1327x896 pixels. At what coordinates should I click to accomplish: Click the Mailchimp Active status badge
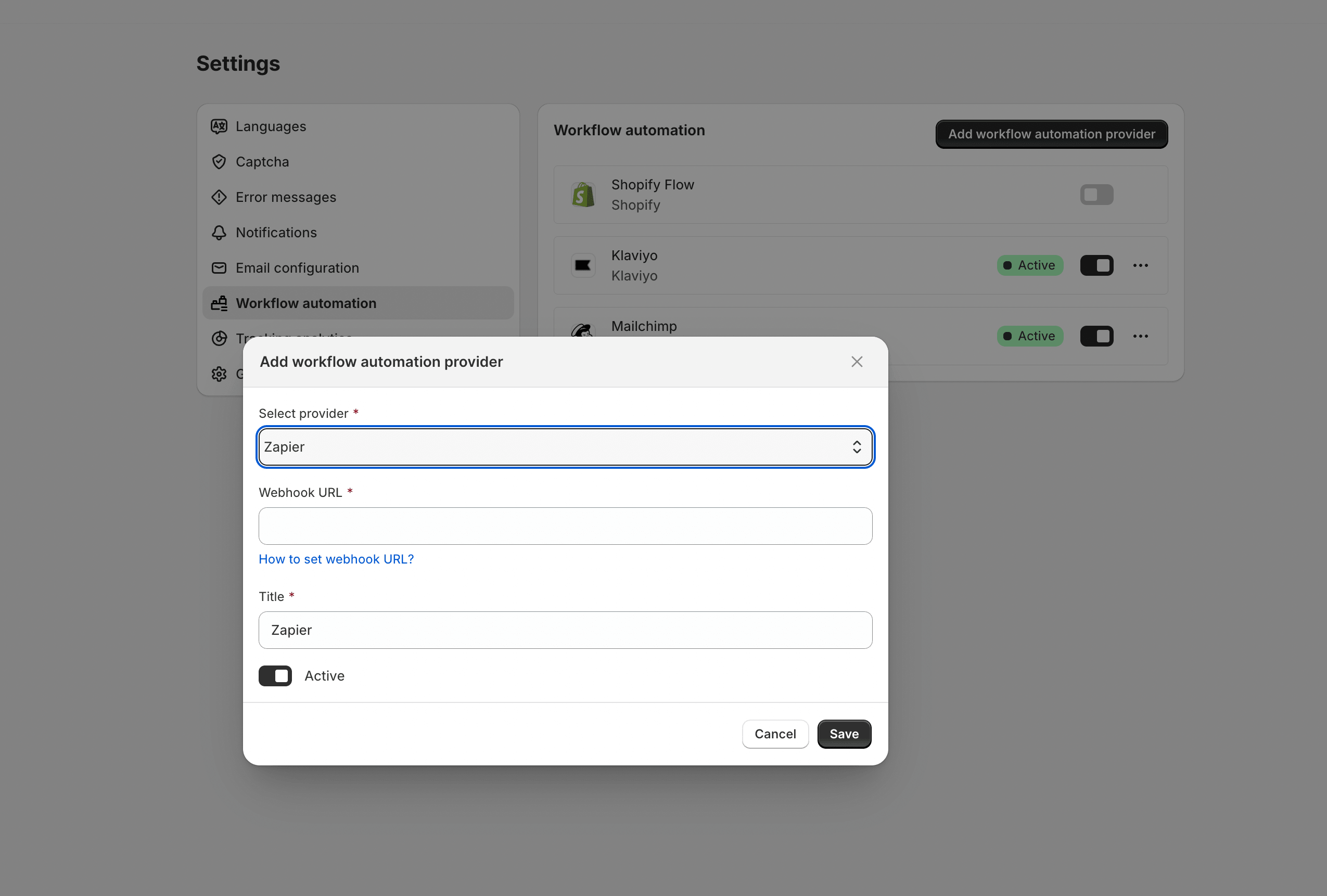(1030, 336)
